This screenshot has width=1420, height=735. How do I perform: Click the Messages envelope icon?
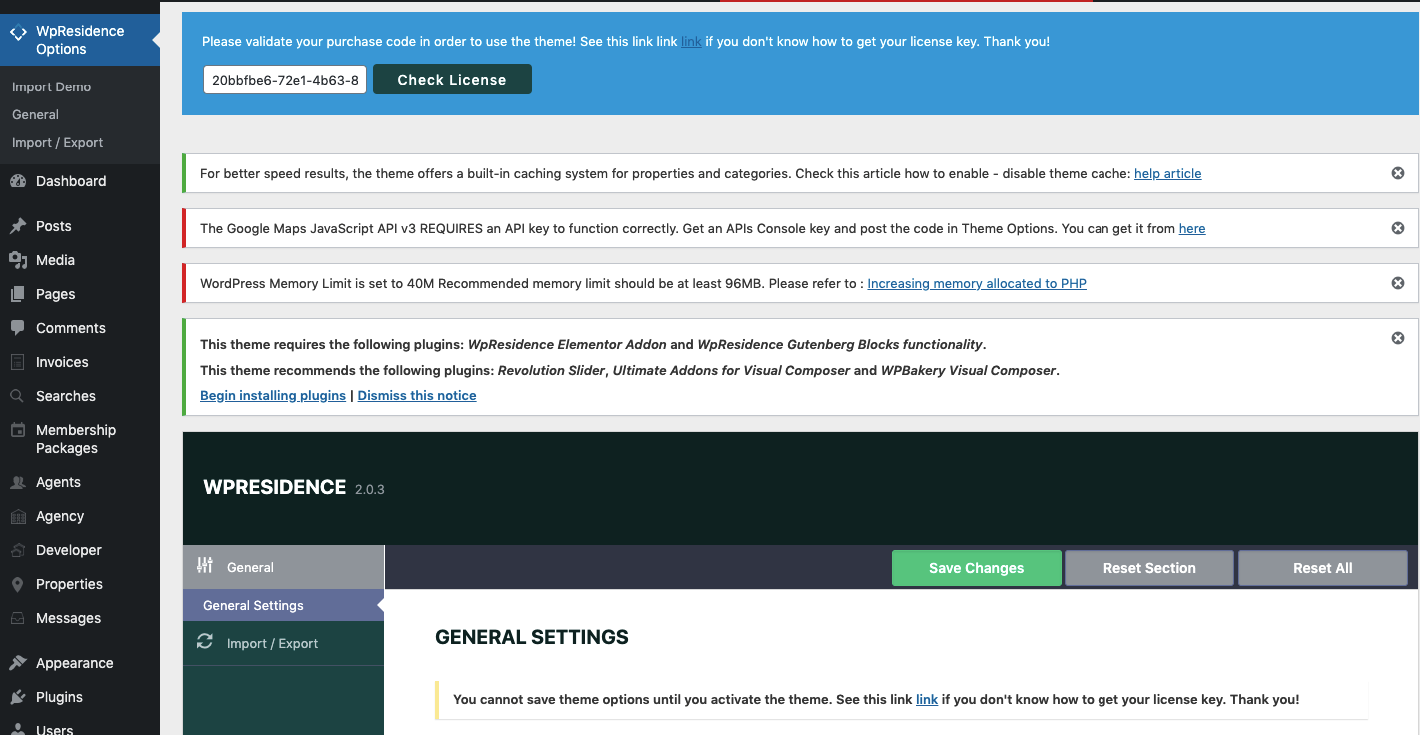pos(18,618)
